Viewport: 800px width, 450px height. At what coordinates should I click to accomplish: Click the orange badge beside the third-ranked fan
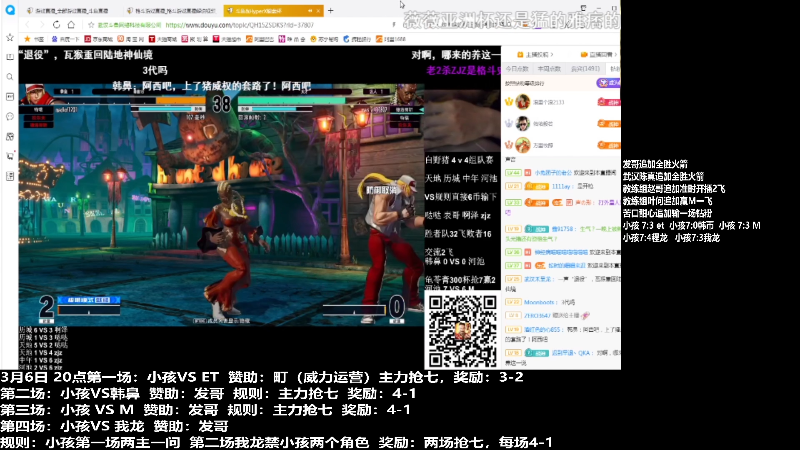tap(609, 145)
